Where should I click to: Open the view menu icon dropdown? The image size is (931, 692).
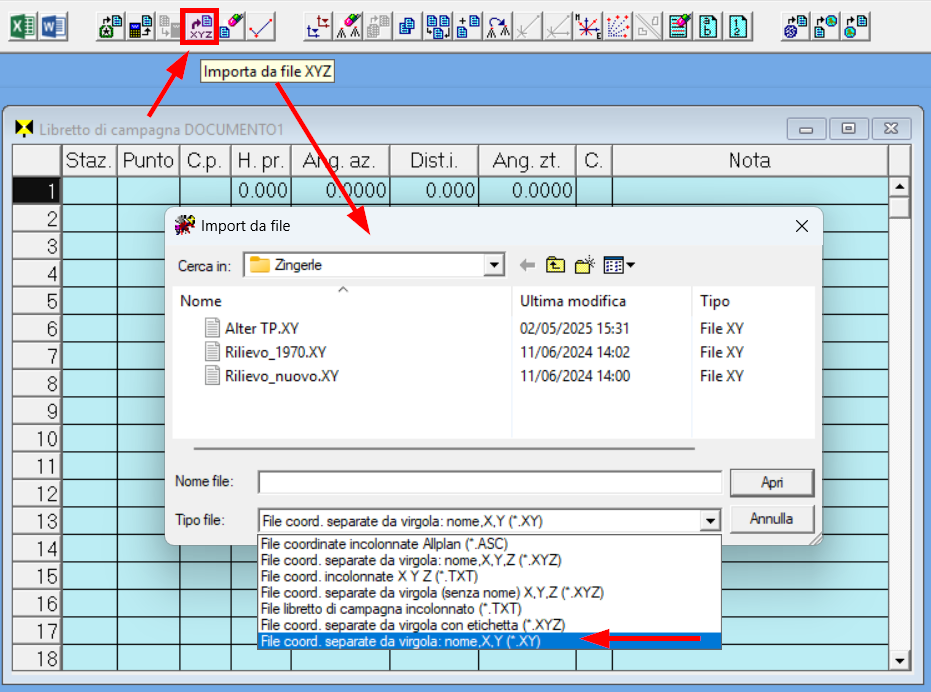click(x=619, y=265)
